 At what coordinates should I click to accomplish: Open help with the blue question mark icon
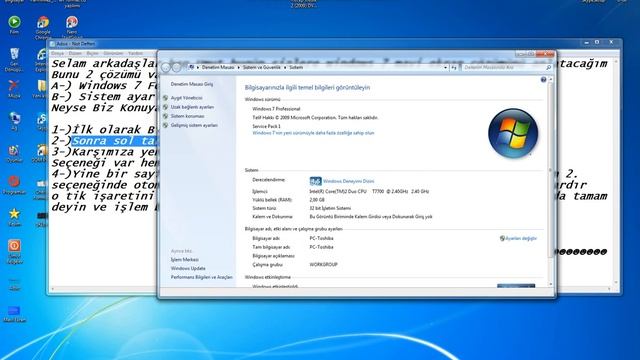[543, 80]
